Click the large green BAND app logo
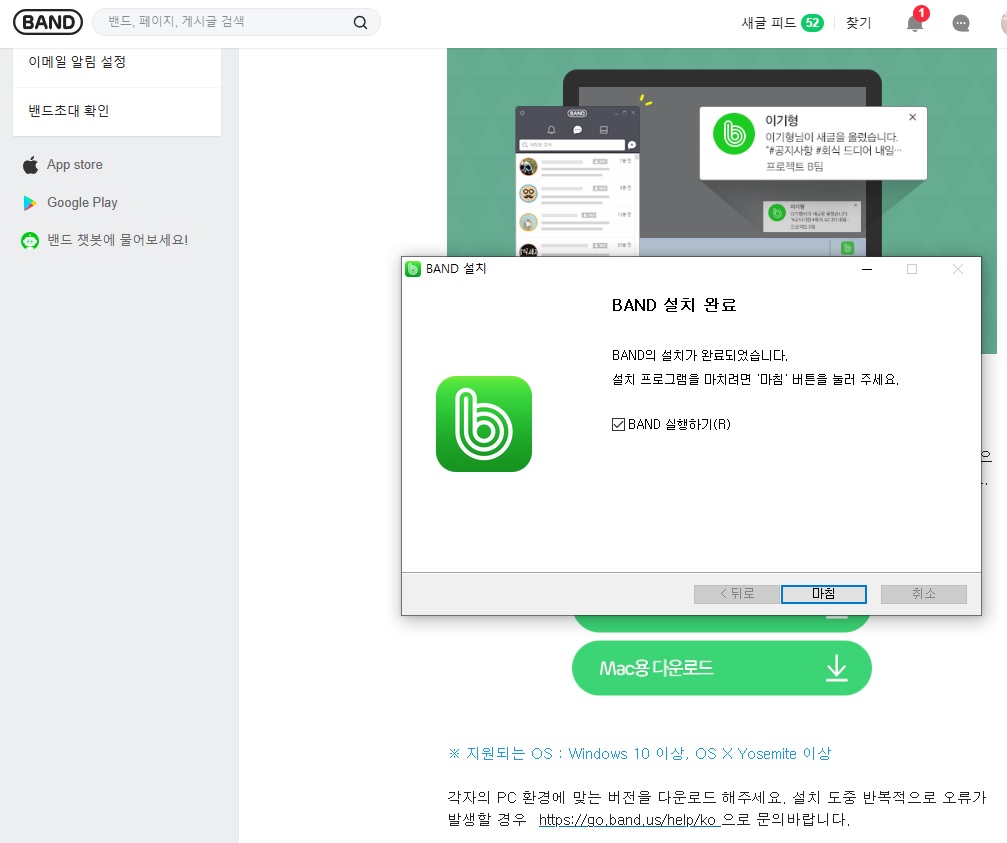The width and height of the screenshot is (1007, 843). (x=484, y=424)
